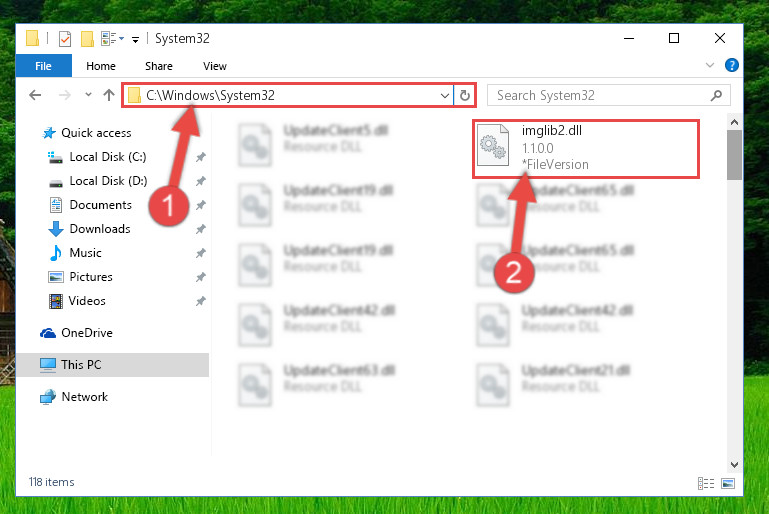Refresh the System32 folder view
Screen dimensions: 769x514
[465, 95]
